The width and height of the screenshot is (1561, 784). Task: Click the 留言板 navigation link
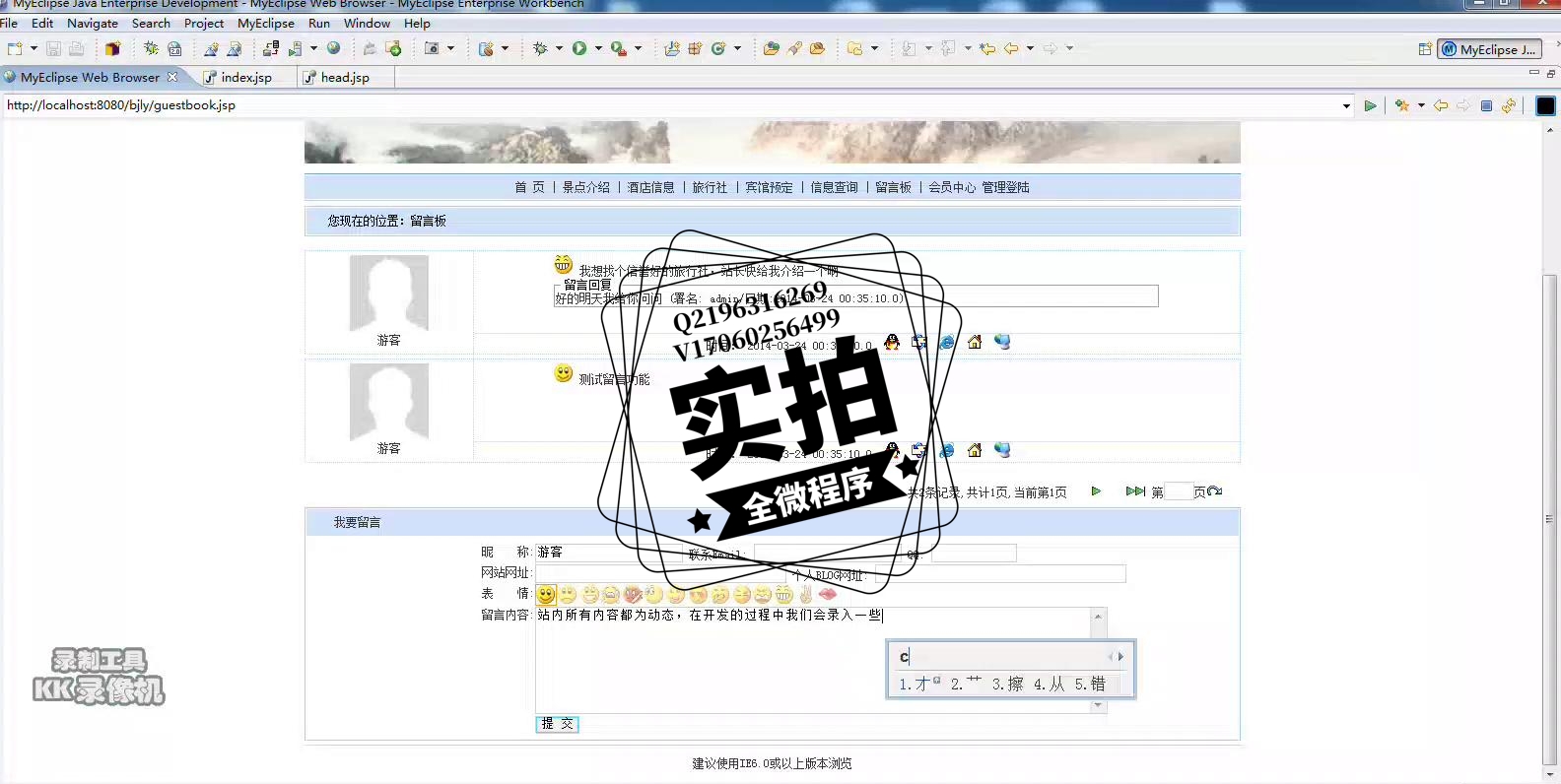[x=894, y=187]
